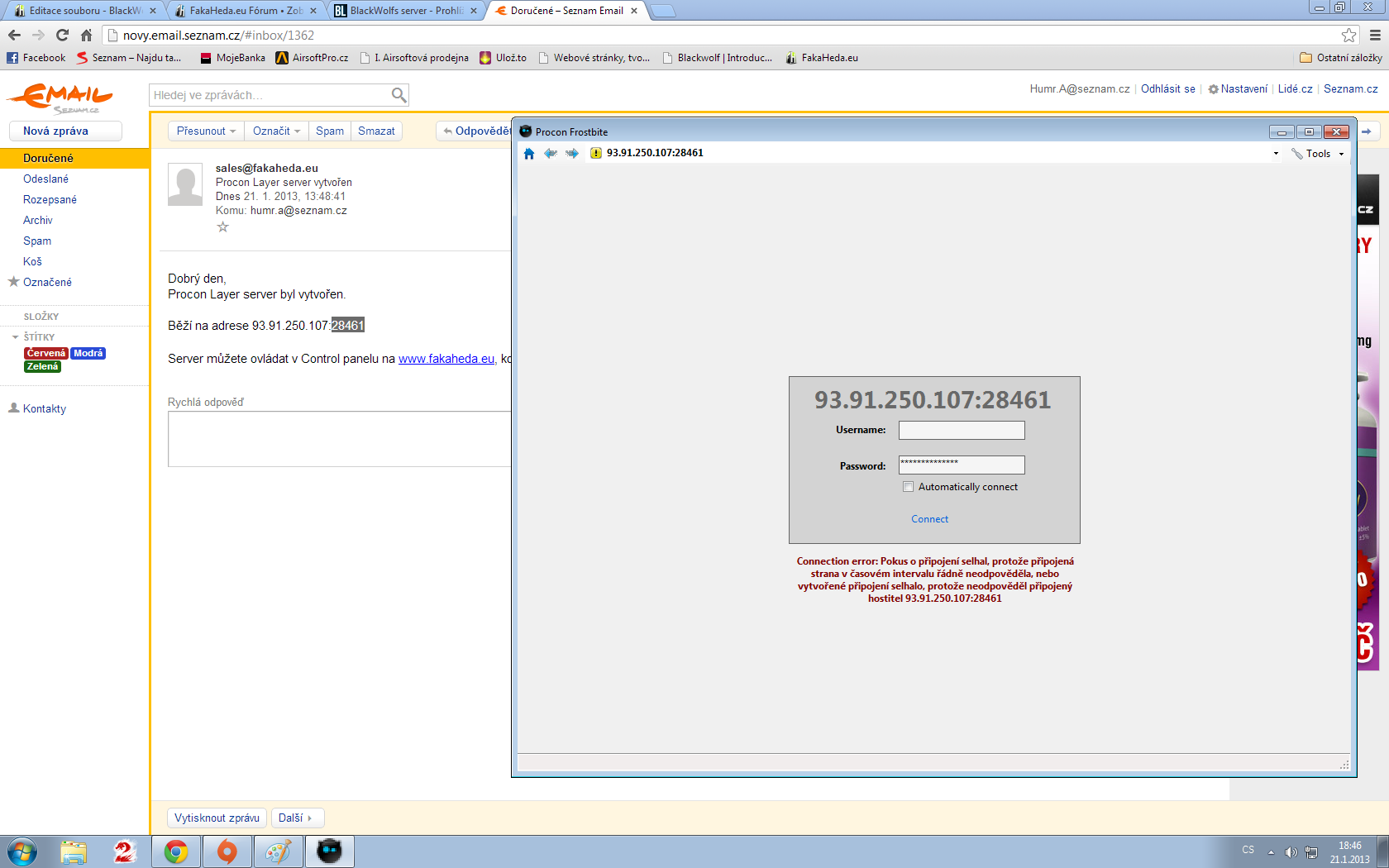Click the sender avatar thumbnail
1389x868 pixels.
tap(185, 184)
